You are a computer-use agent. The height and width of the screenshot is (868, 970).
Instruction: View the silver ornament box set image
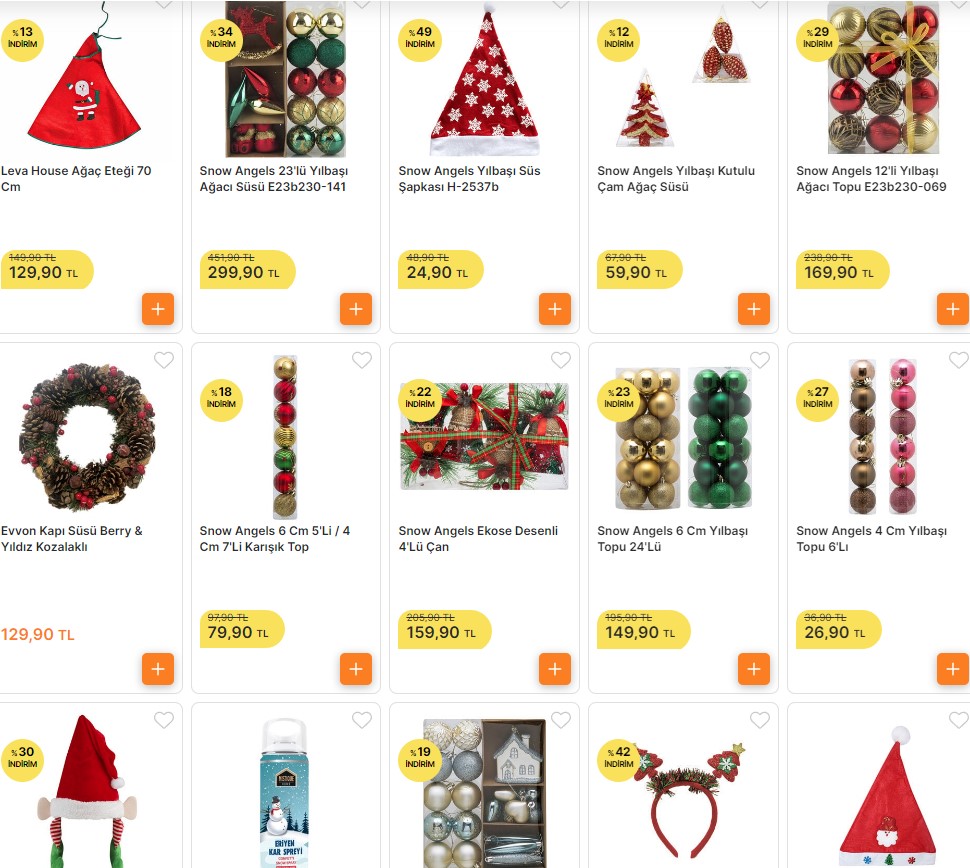[484, 793]
